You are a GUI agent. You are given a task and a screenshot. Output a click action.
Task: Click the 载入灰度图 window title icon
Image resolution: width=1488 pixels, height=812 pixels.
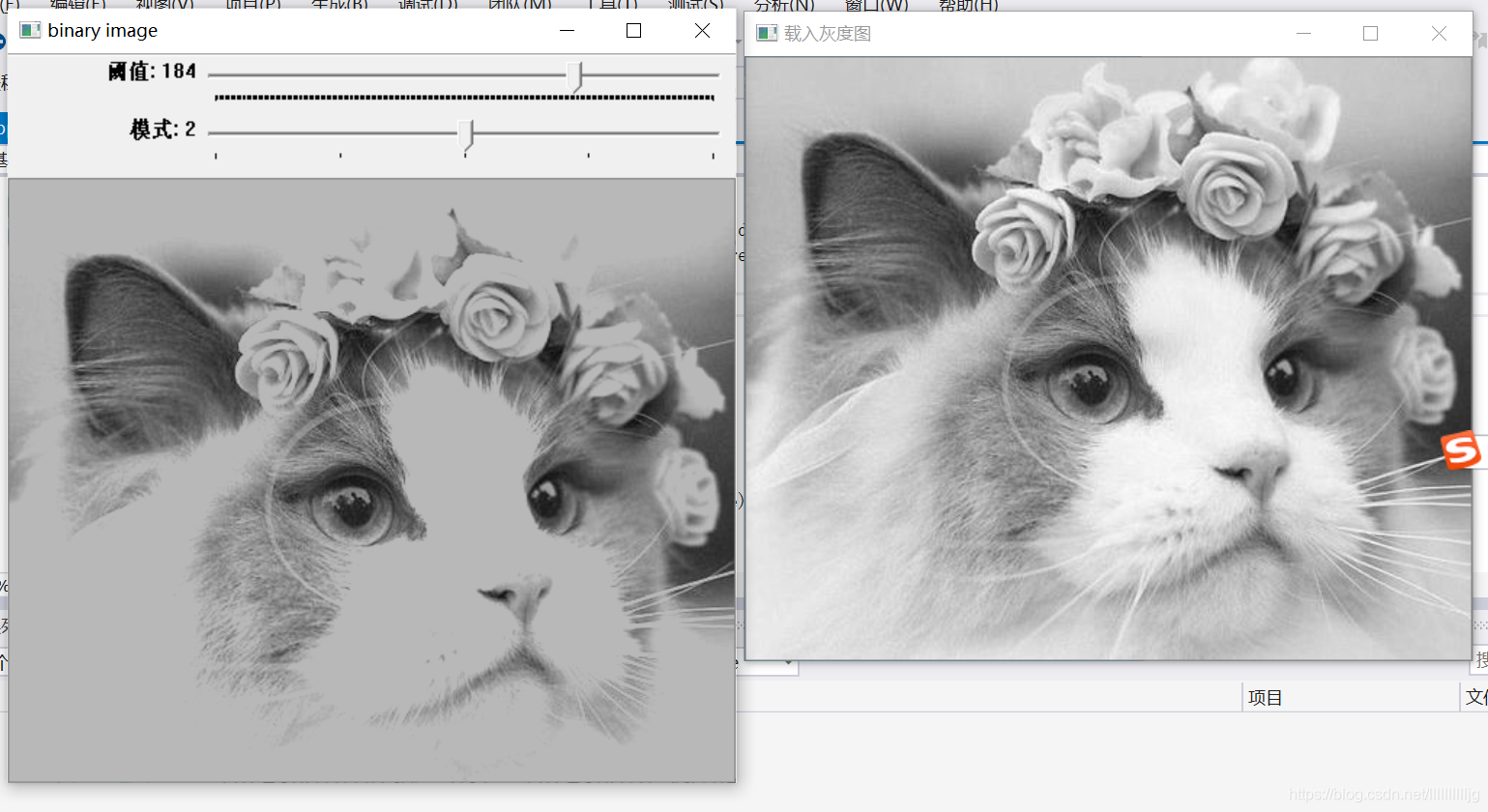(767, 34)
